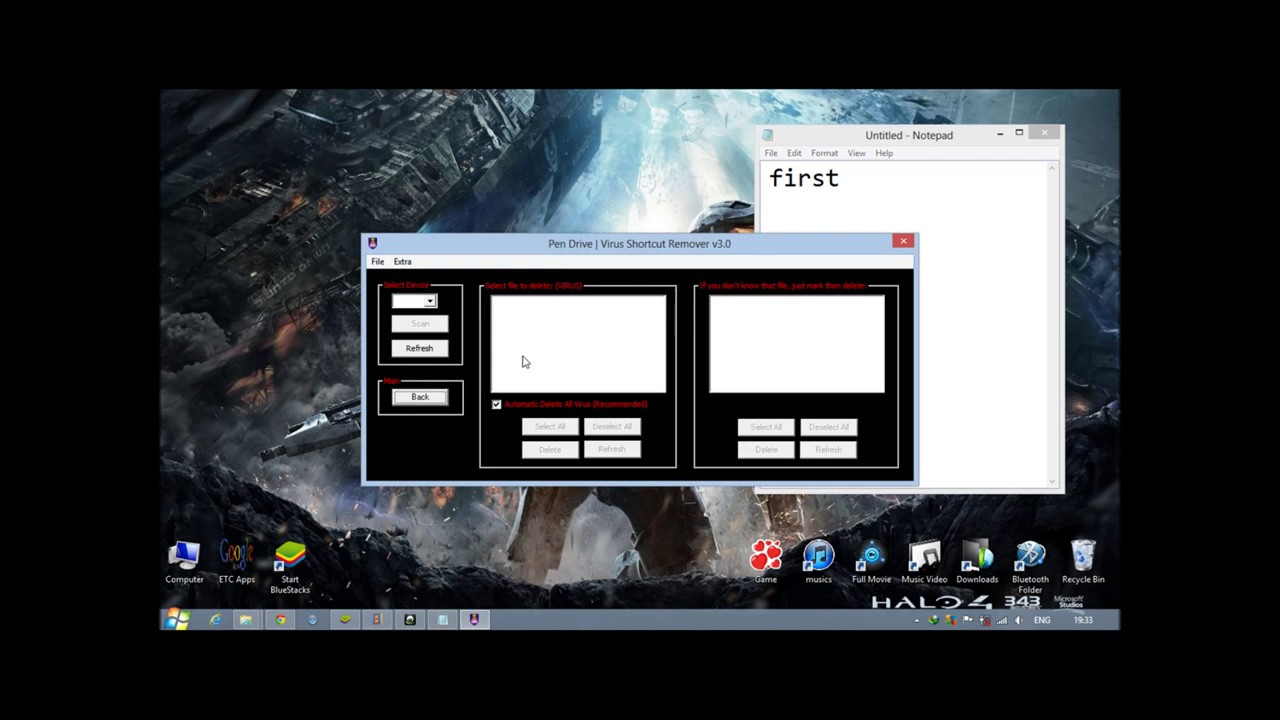Open Google Chrome from the taskbar
This screenshot has width=1280, height=720.
[280, 620]
